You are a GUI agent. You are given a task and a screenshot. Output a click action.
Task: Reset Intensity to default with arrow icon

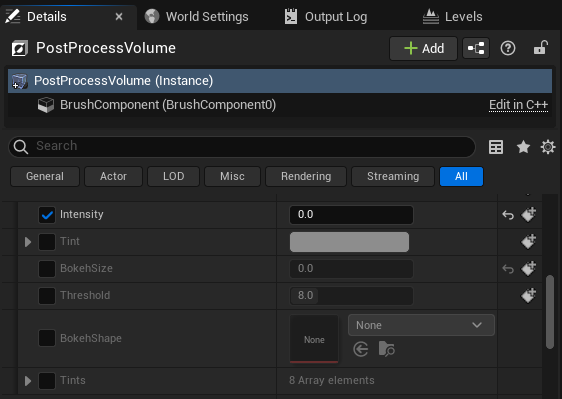(508, 215)
